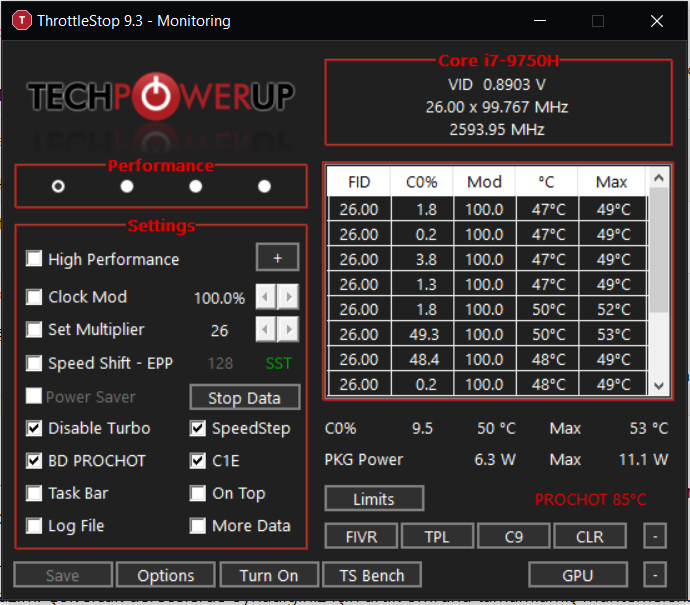Click the core table scrollbar down arrow
Image resolution: width=690 pixels, height=605 pixels.
click(x=659, y=386)
